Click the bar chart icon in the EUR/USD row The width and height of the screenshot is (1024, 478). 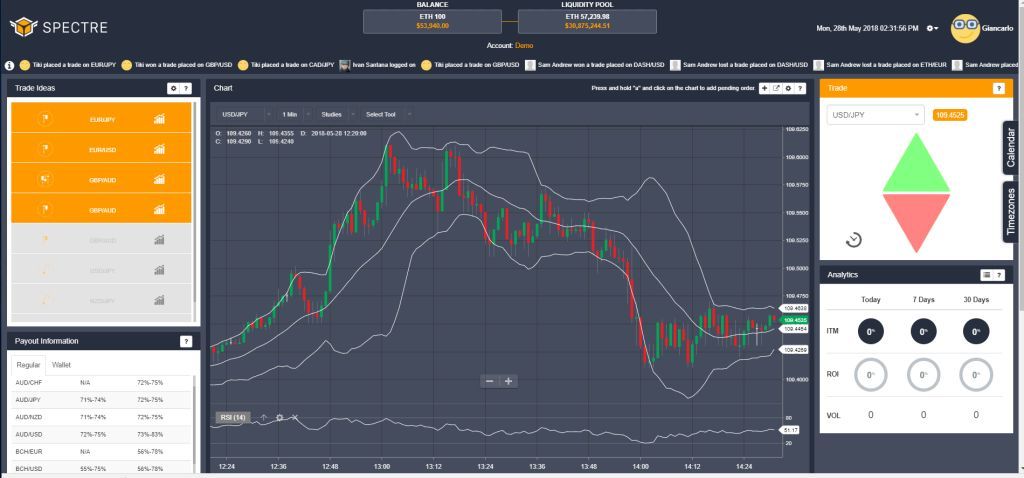click(159, 150)
